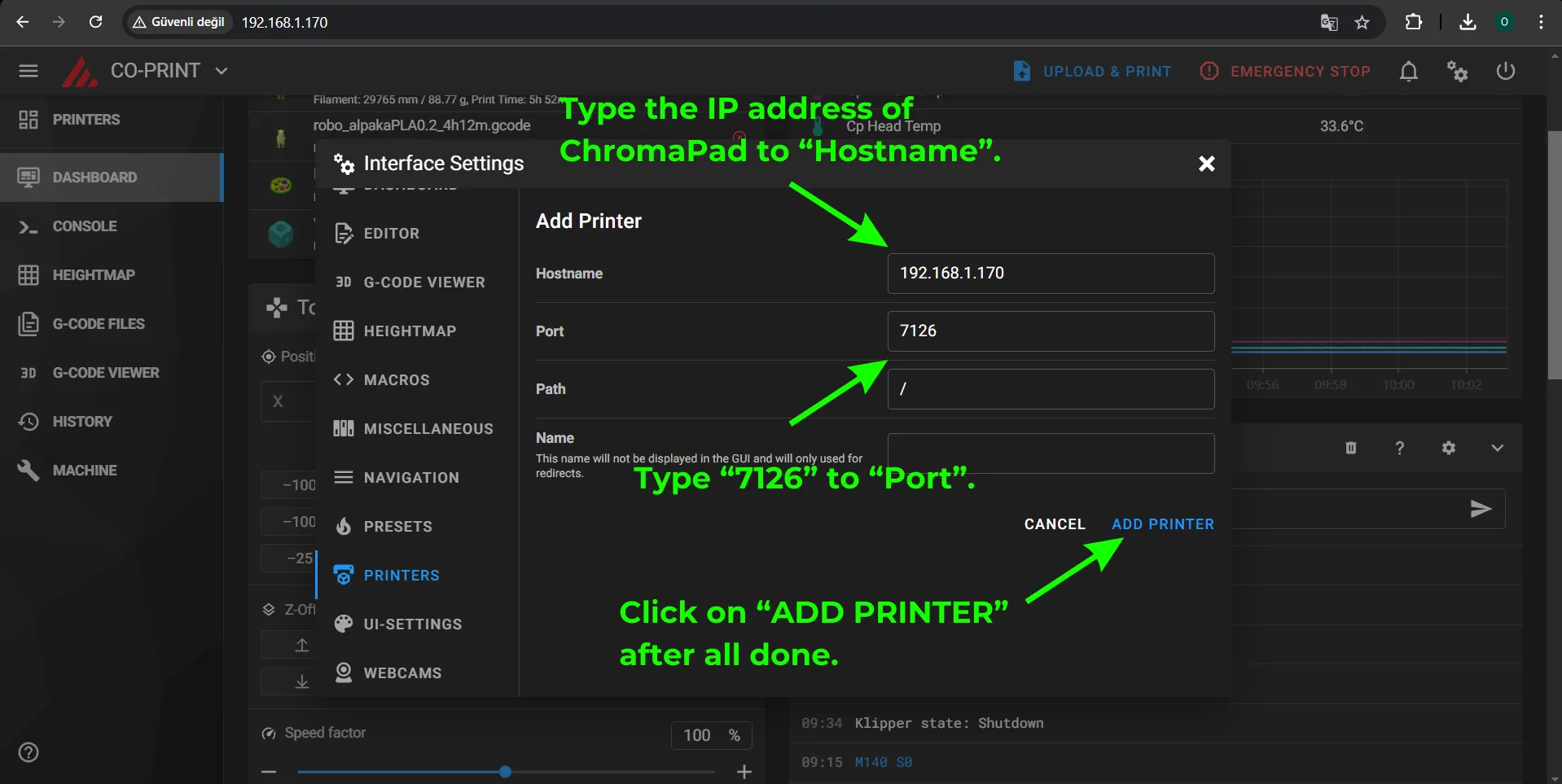Collapse the console panel chevron
Image resolution: width=1562 pixels, height=784 pixels.
(1497, 448)
